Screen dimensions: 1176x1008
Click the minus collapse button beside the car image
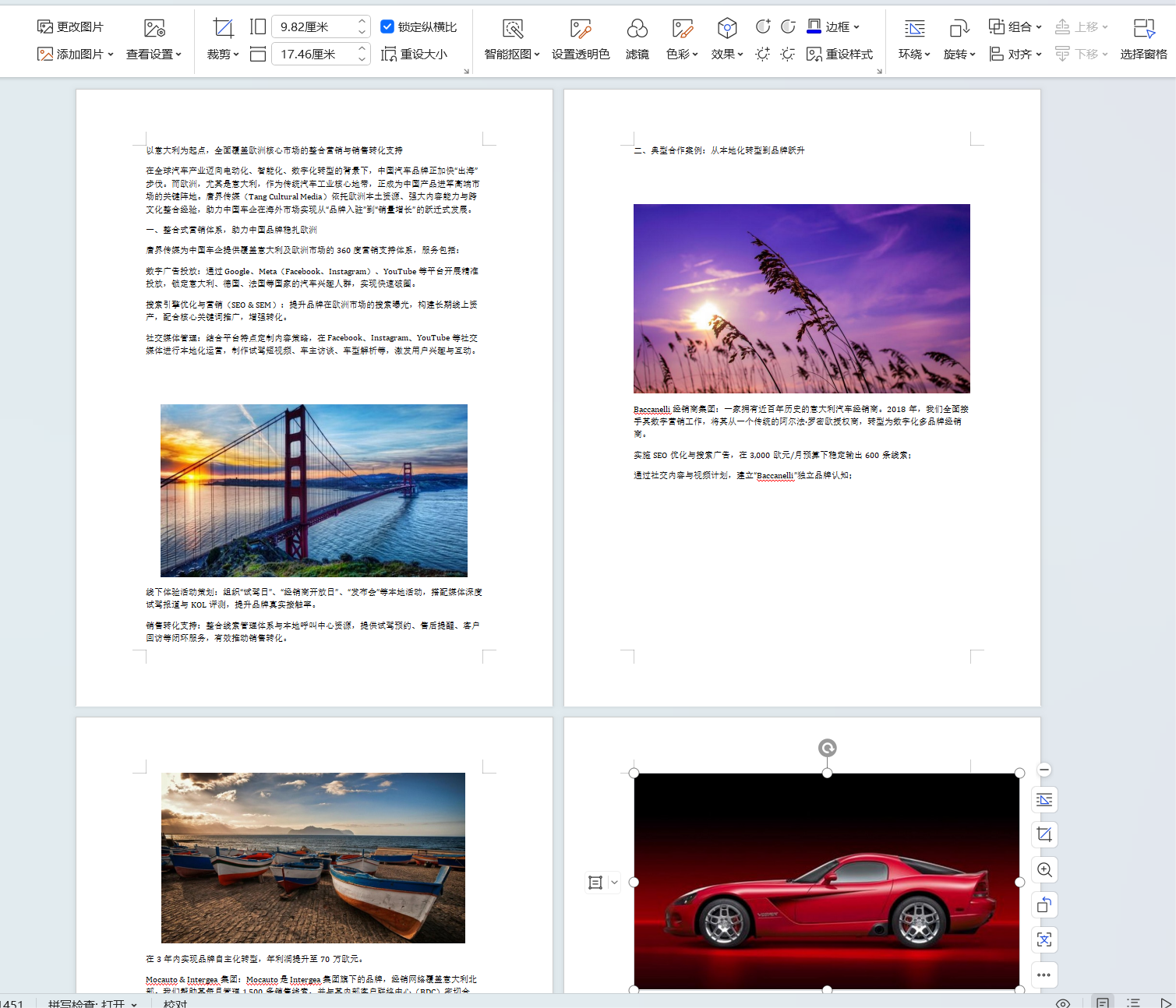1044,770
